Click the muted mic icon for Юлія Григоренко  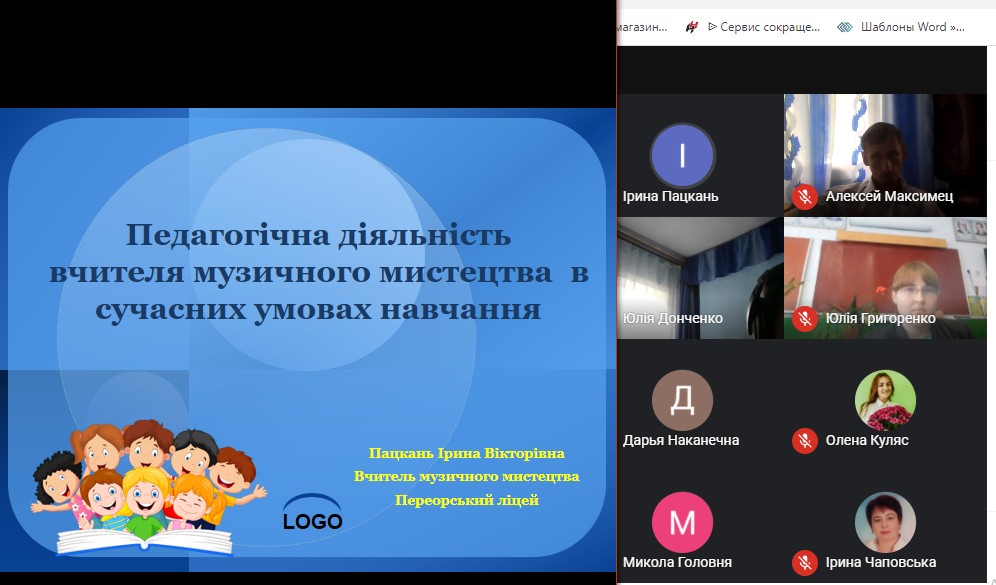pyautogui.click(x=804, y=319)
